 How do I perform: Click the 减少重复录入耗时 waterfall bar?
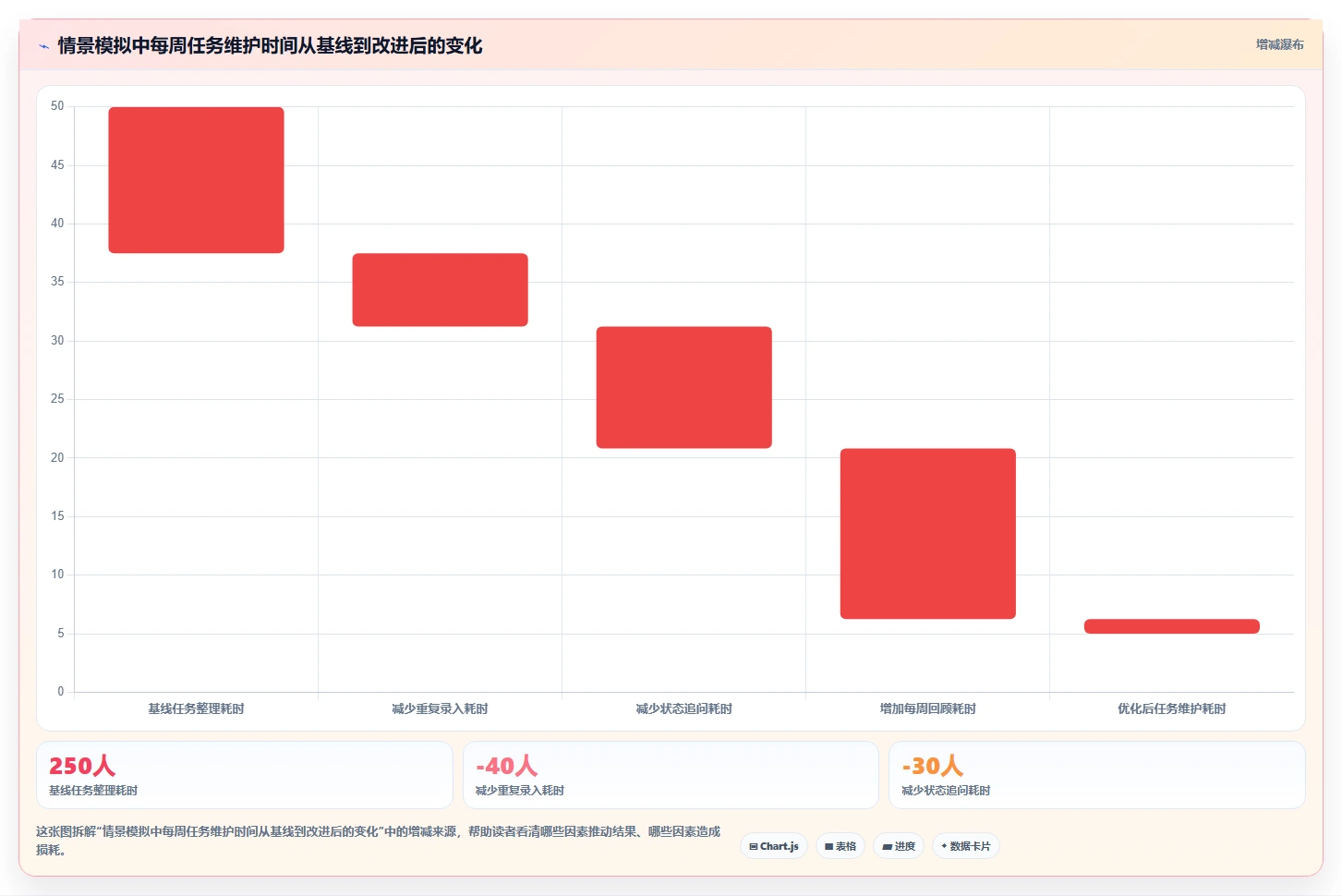coord(440,290)
